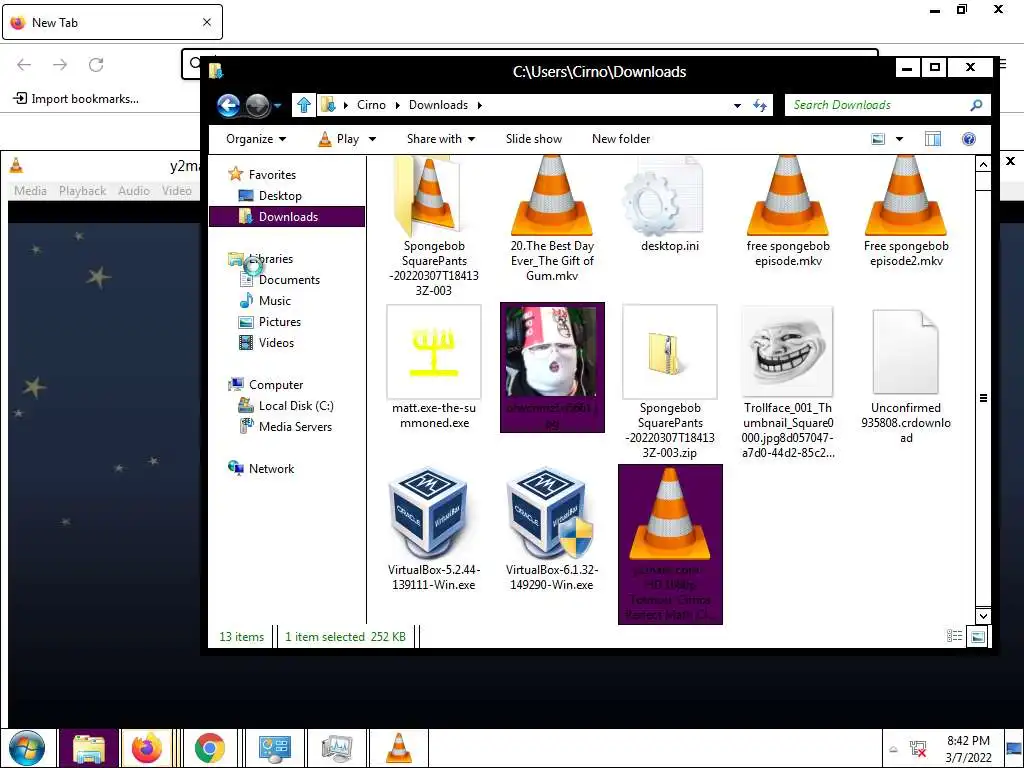Select the masked person image thumbnail
1024x768 pixels.
pos(552,351)
